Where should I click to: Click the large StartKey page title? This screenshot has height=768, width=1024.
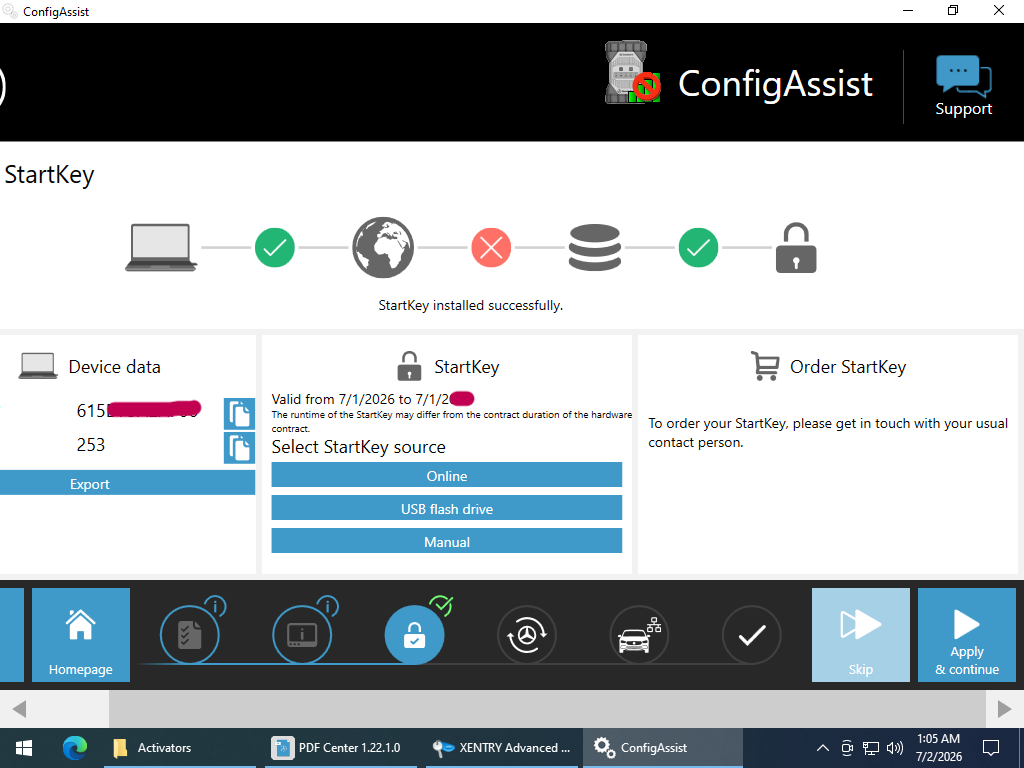[x=50, y=175]
